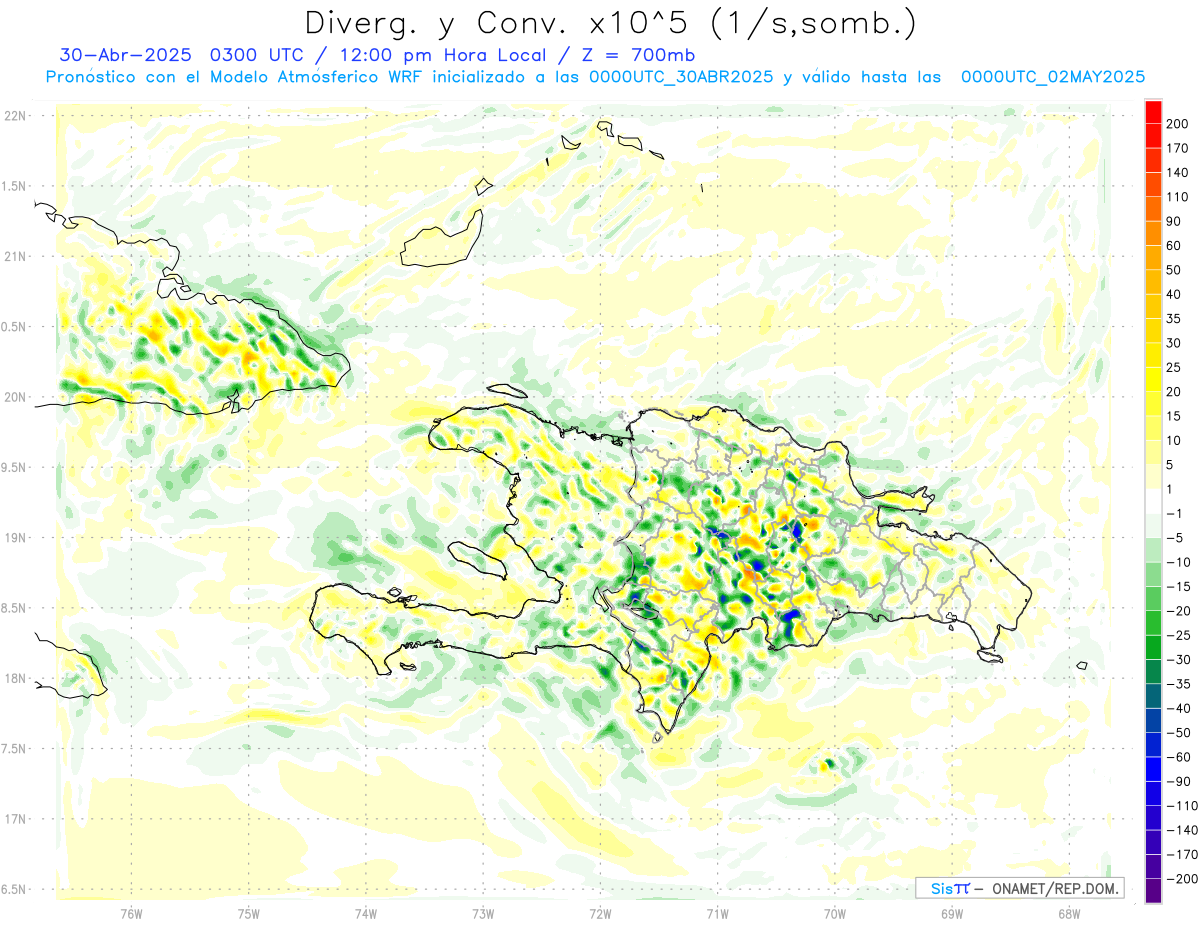1200x927 pixels.
Task: Click the blue swatch between -90 and -60
Action: (1153, 769)
